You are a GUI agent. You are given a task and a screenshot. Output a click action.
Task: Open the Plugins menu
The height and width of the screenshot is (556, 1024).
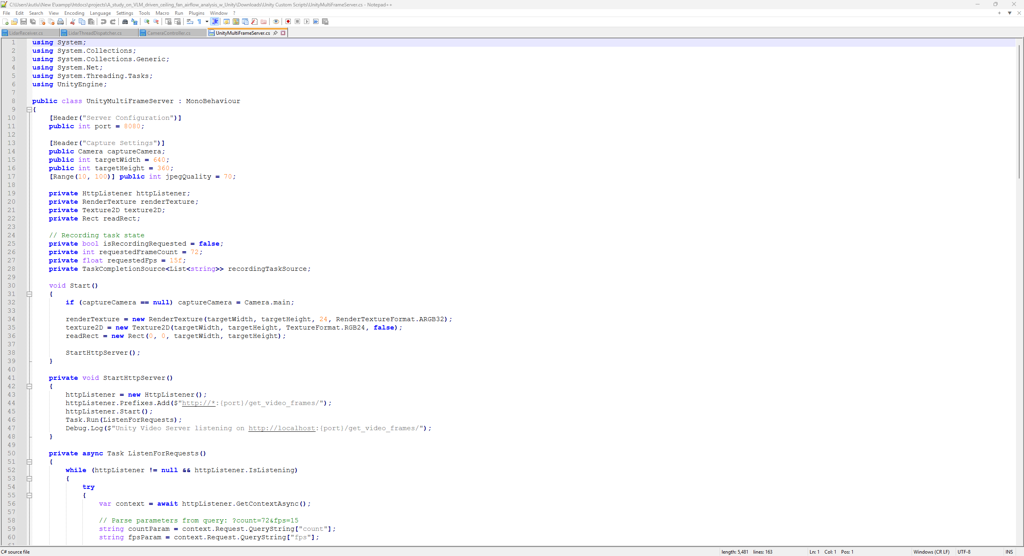point(196,13)
